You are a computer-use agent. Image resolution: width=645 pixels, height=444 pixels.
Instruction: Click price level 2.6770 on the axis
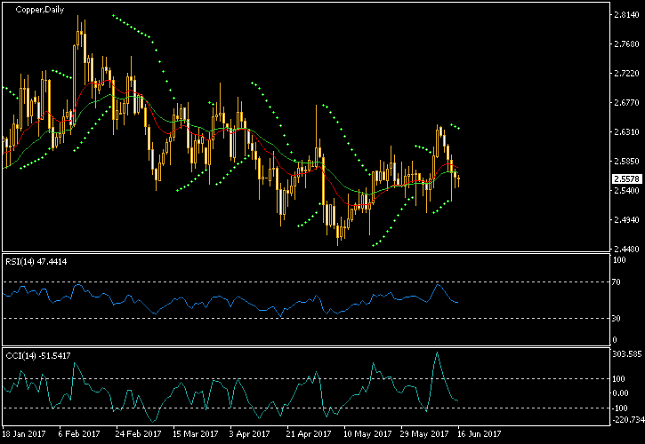point(626,102)
